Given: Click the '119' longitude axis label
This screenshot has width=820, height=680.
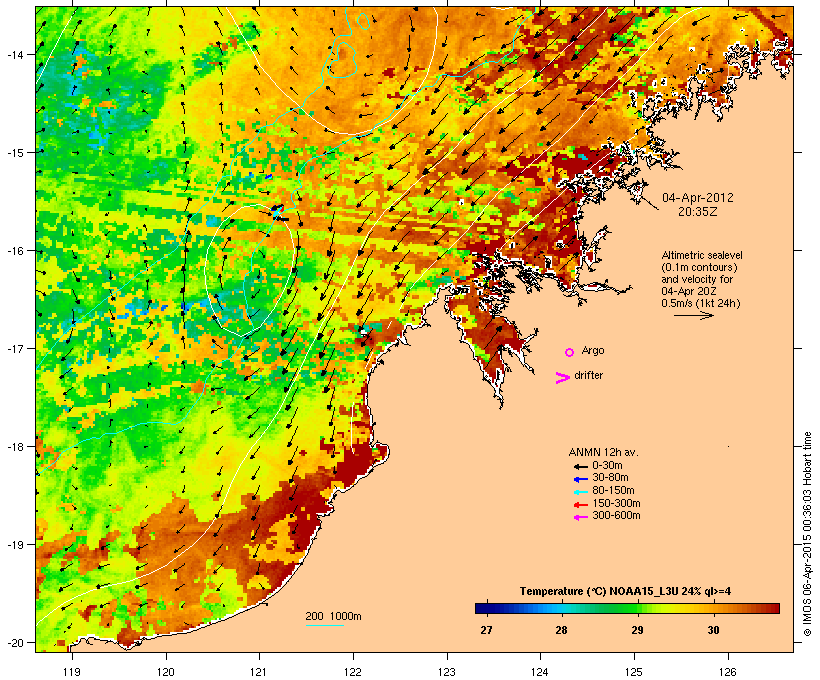Looking at the screenshot, I should [72, 672].
